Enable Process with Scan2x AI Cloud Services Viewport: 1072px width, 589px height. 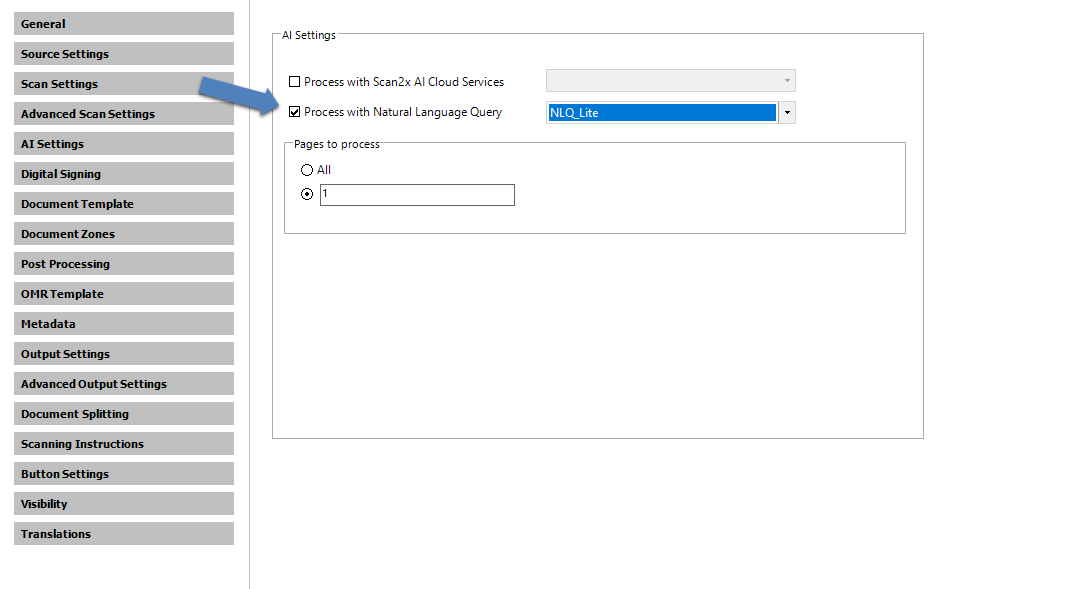point(294,82)
